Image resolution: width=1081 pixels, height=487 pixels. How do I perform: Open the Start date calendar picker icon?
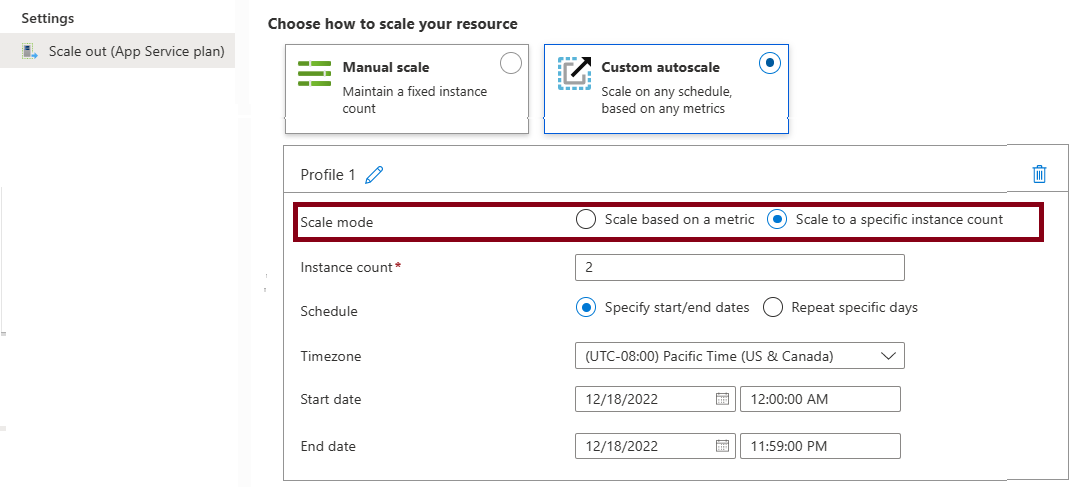tap(722, 399)
